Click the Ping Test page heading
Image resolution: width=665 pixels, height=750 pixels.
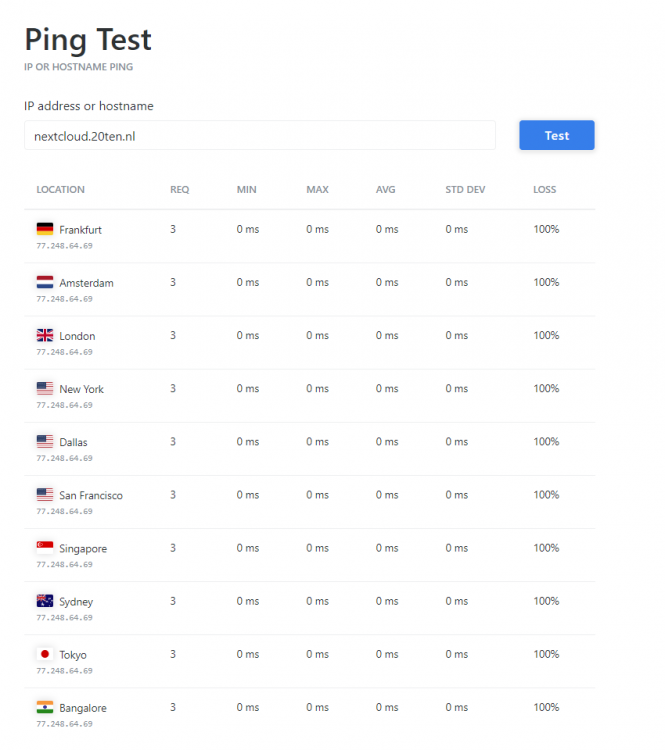point(88,40)
